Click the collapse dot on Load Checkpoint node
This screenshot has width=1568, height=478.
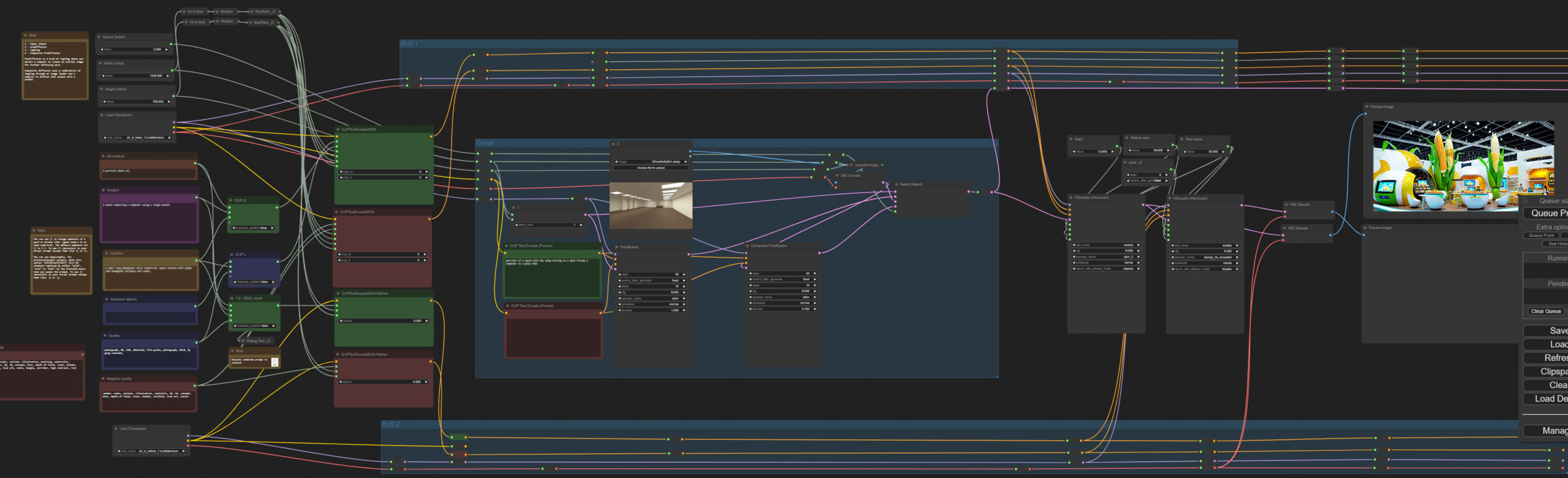tap(102, 115)
